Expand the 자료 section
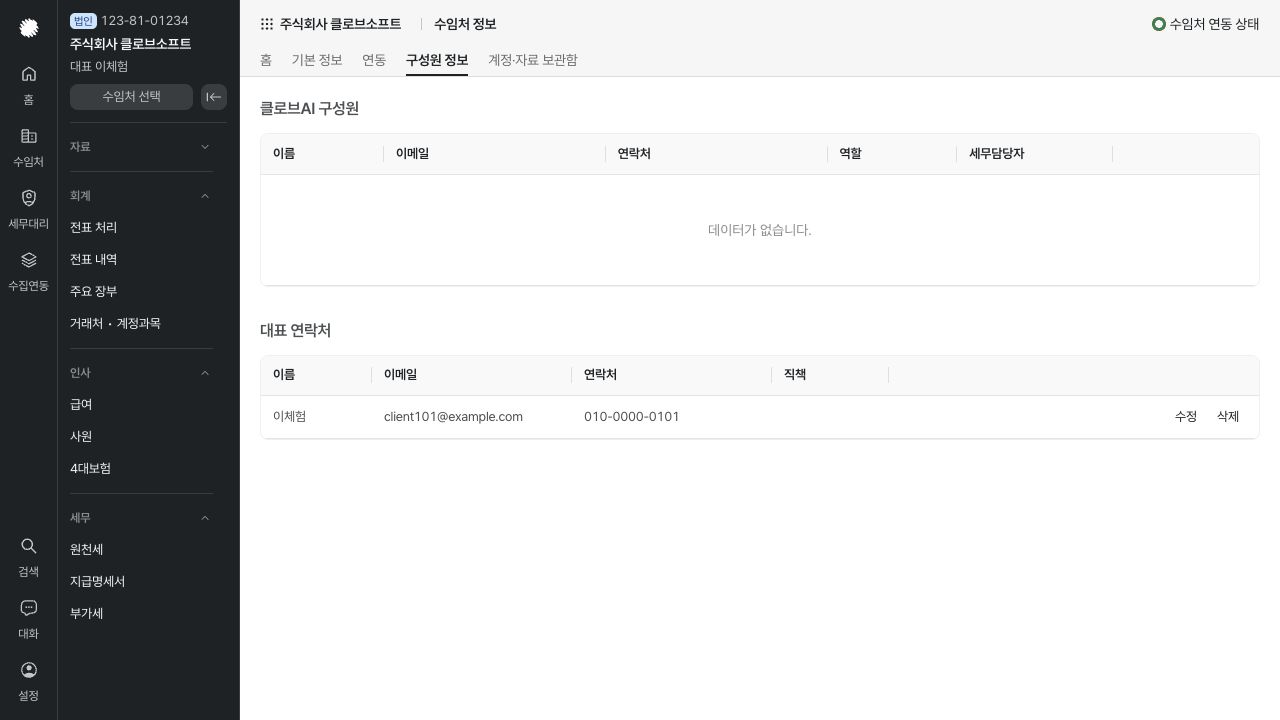This screenshot has height=720, width=1280. pos(141,147)
